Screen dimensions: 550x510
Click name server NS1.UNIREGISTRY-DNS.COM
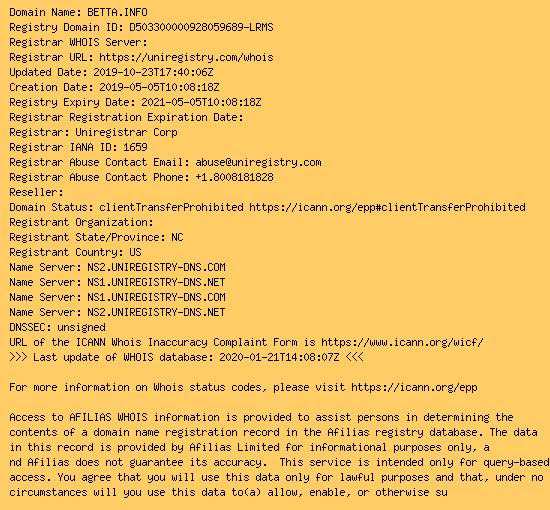click(x=156, y=297)
